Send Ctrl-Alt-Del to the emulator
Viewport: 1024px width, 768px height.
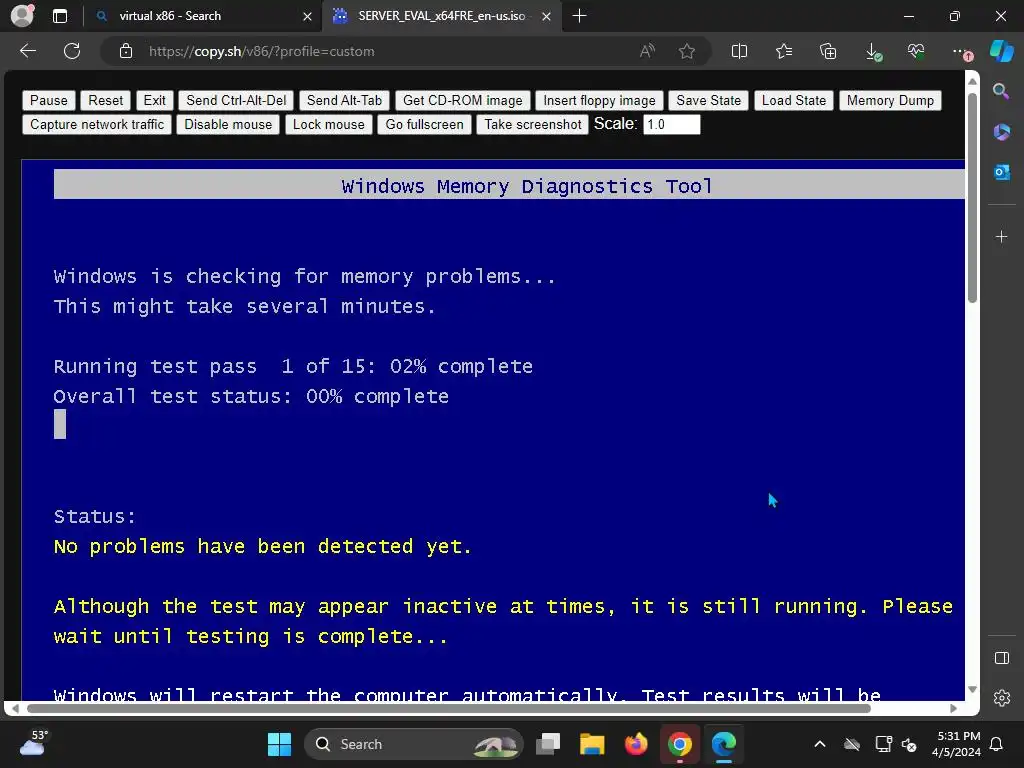236,101
